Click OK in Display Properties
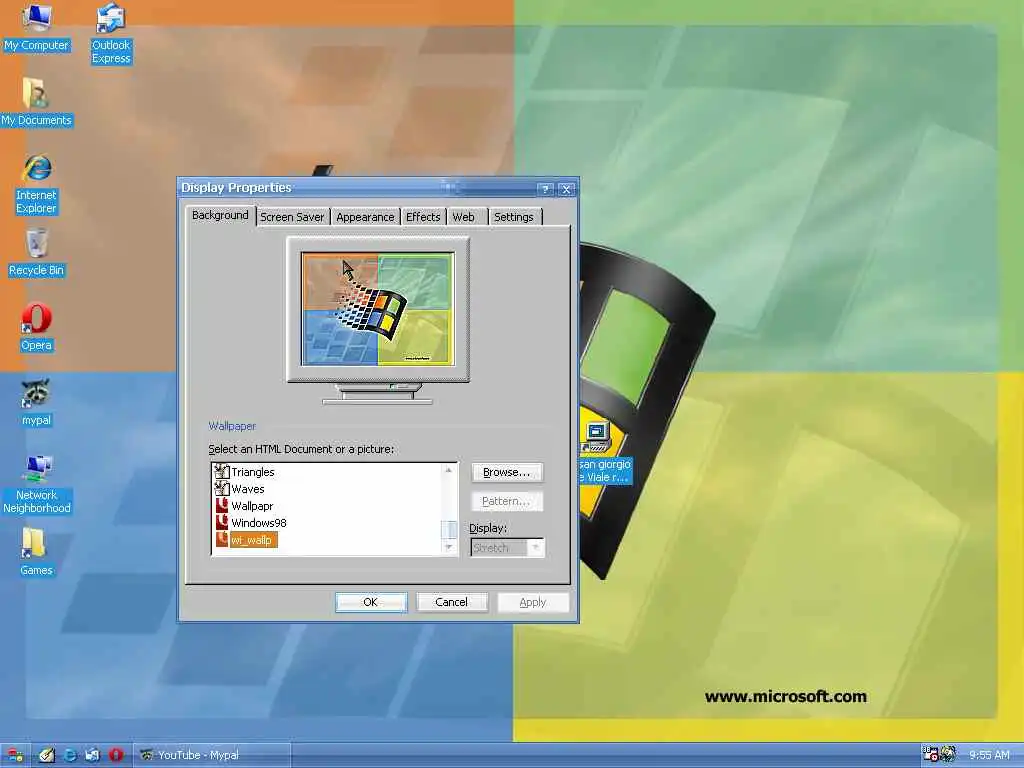The height and width of the screenshot is (768, 1024). point(371,602)
